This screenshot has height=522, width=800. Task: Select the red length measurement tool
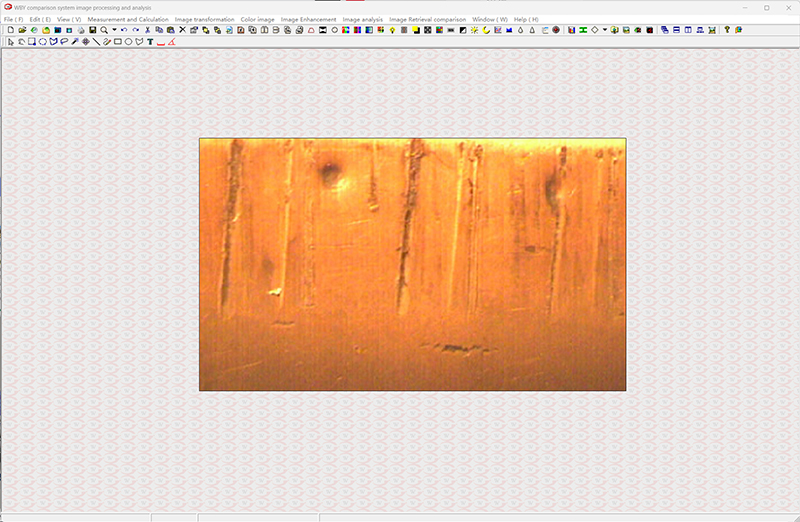click(x=161, y=43)
